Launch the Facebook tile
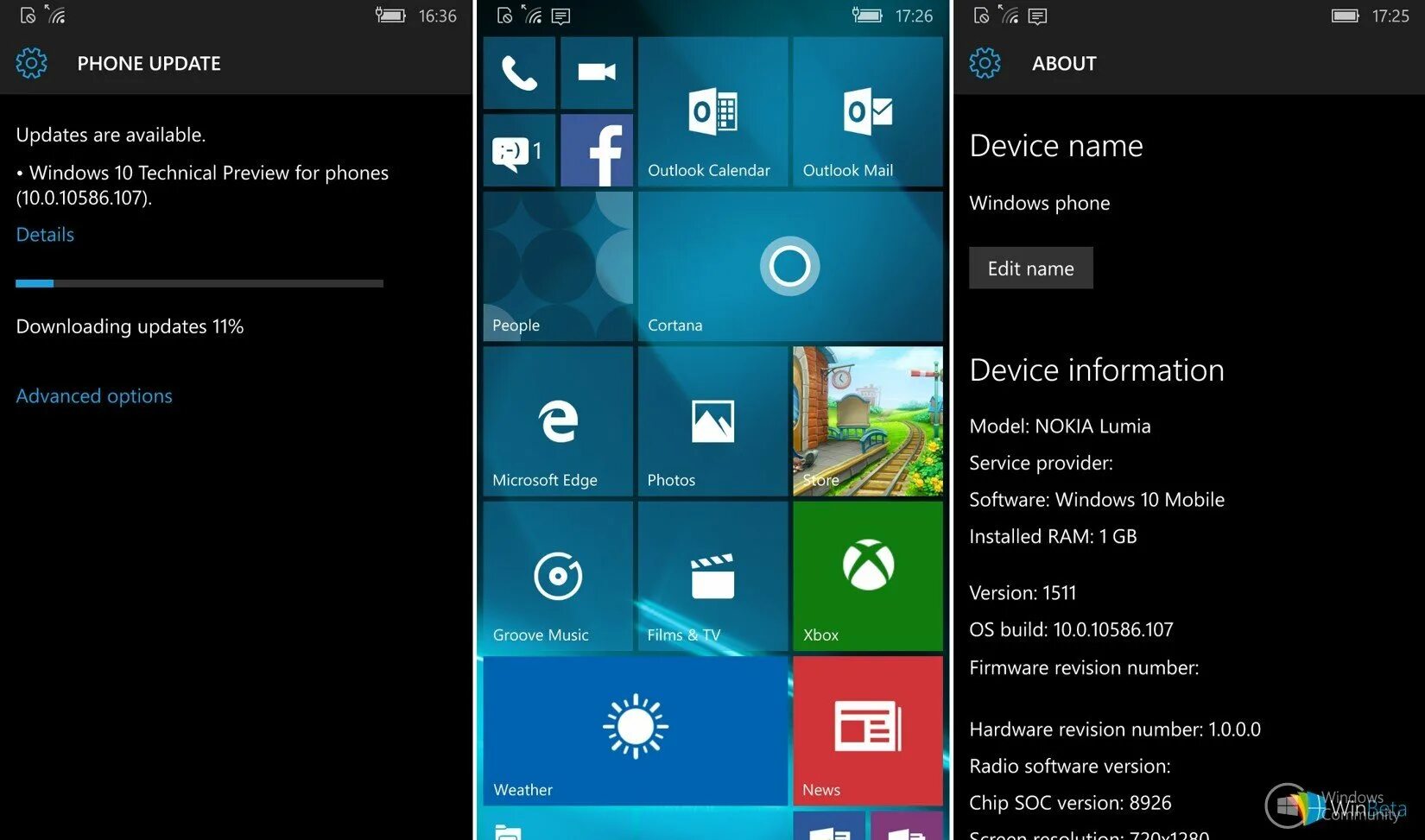The height and width of the screenshot is (840, 1425). tap(597, 150)
